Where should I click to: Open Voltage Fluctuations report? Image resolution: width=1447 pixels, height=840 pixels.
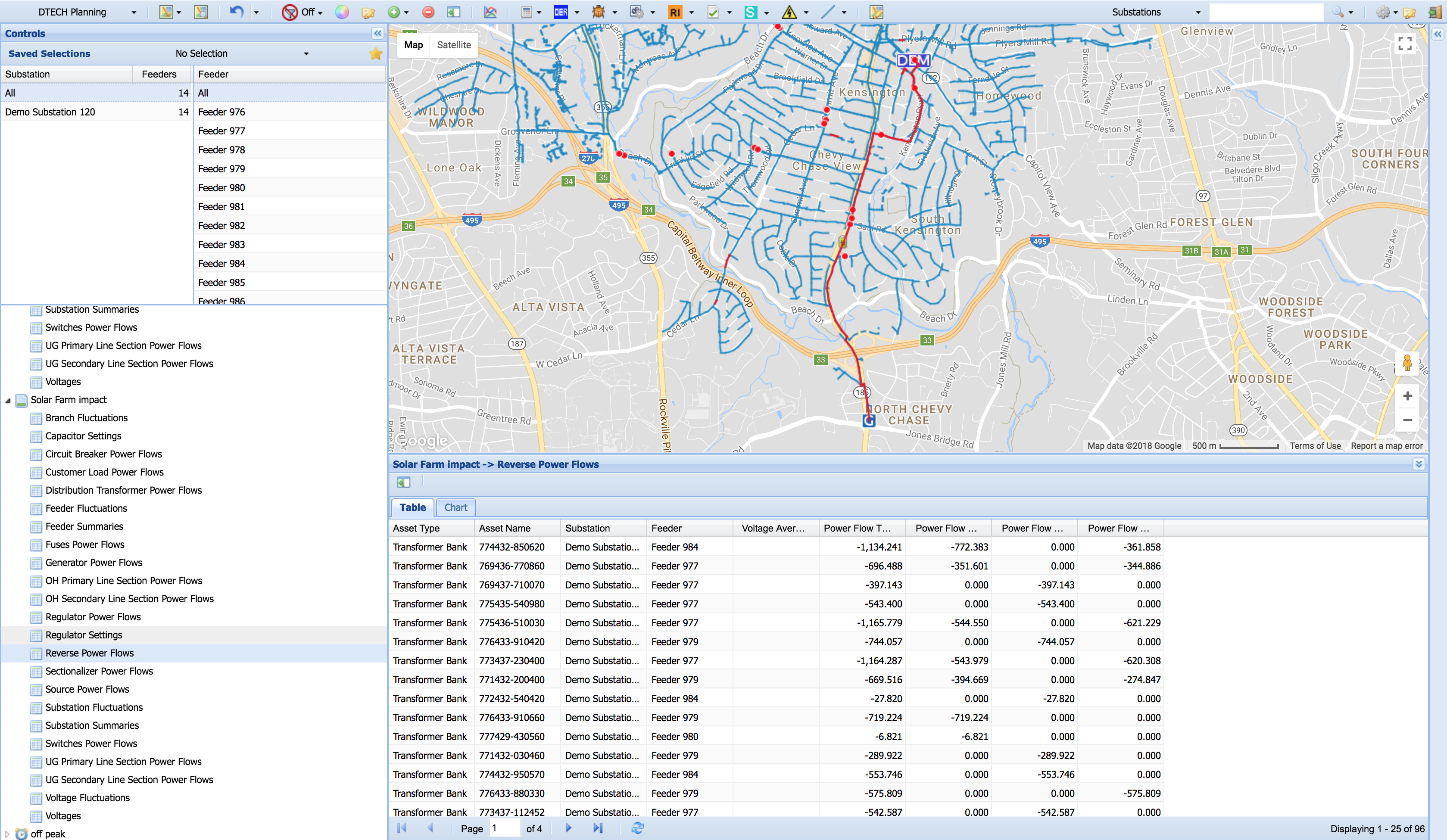[x=87, y=797]
